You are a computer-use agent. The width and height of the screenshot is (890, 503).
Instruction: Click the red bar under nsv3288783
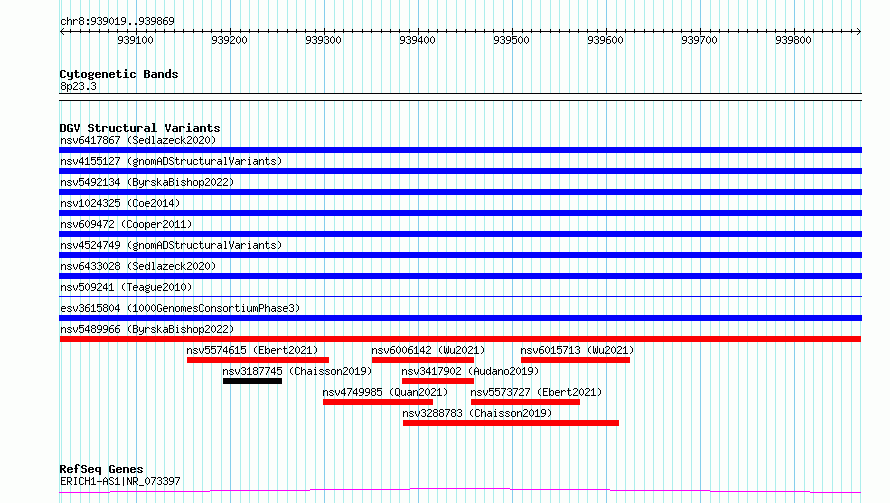tap(511, 423)
